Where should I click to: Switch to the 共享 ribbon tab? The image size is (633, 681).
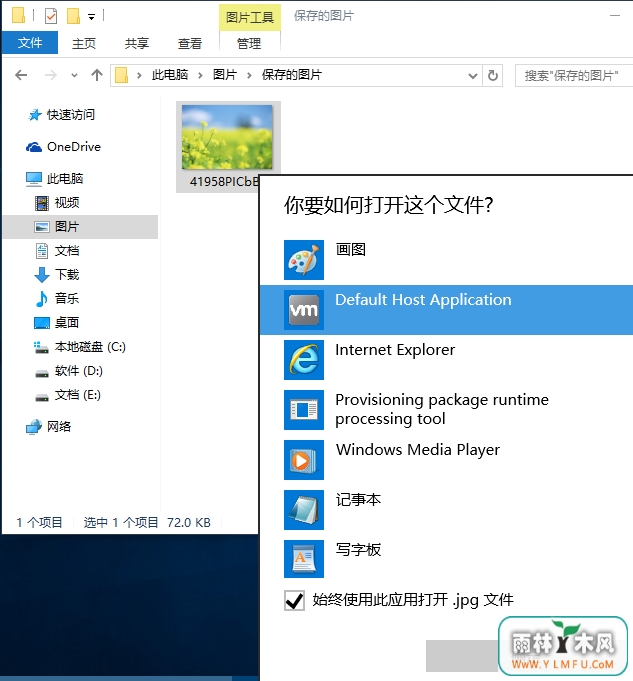(137, 43)
